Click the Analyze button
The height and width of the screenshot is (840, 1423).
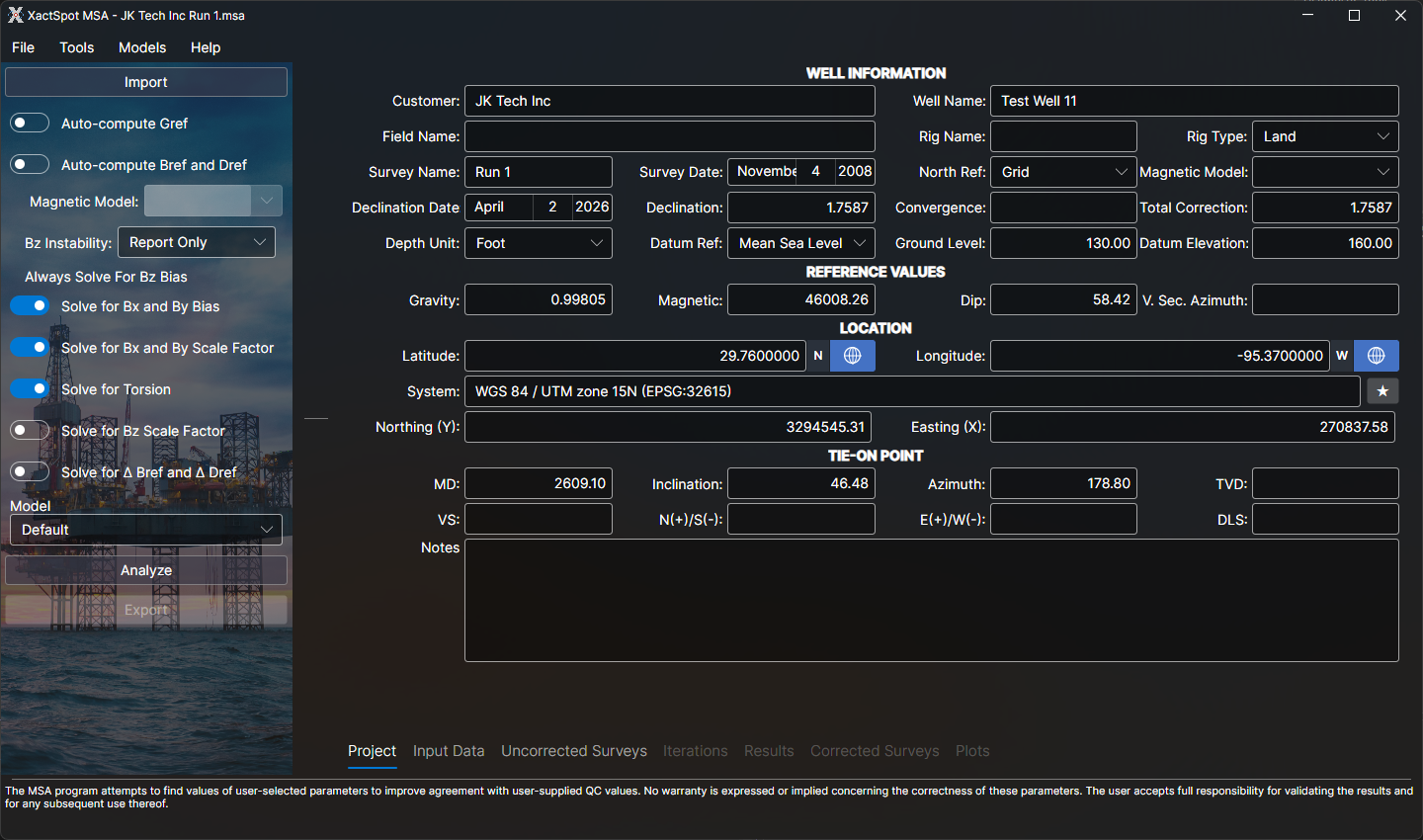click(145, 569)
